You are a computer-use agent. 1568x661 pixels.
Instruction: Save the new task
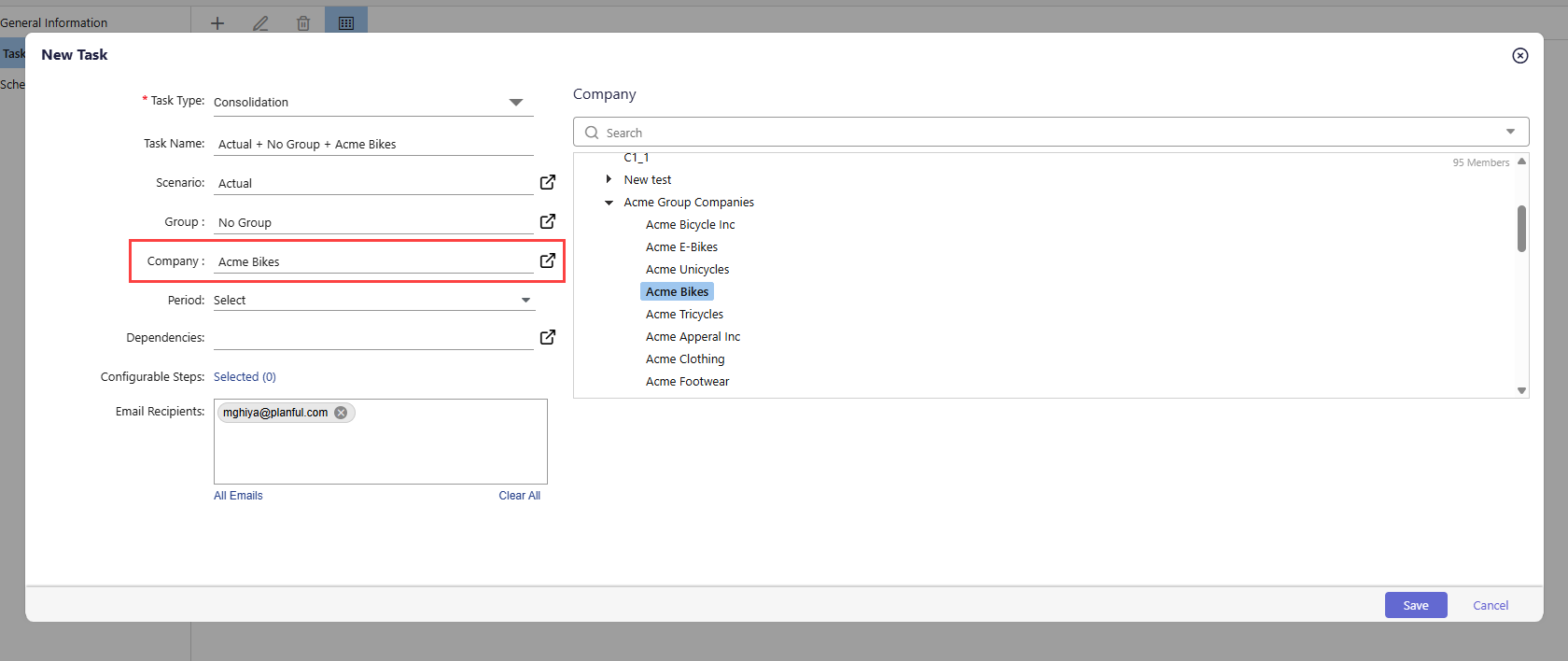point(1416,605)
